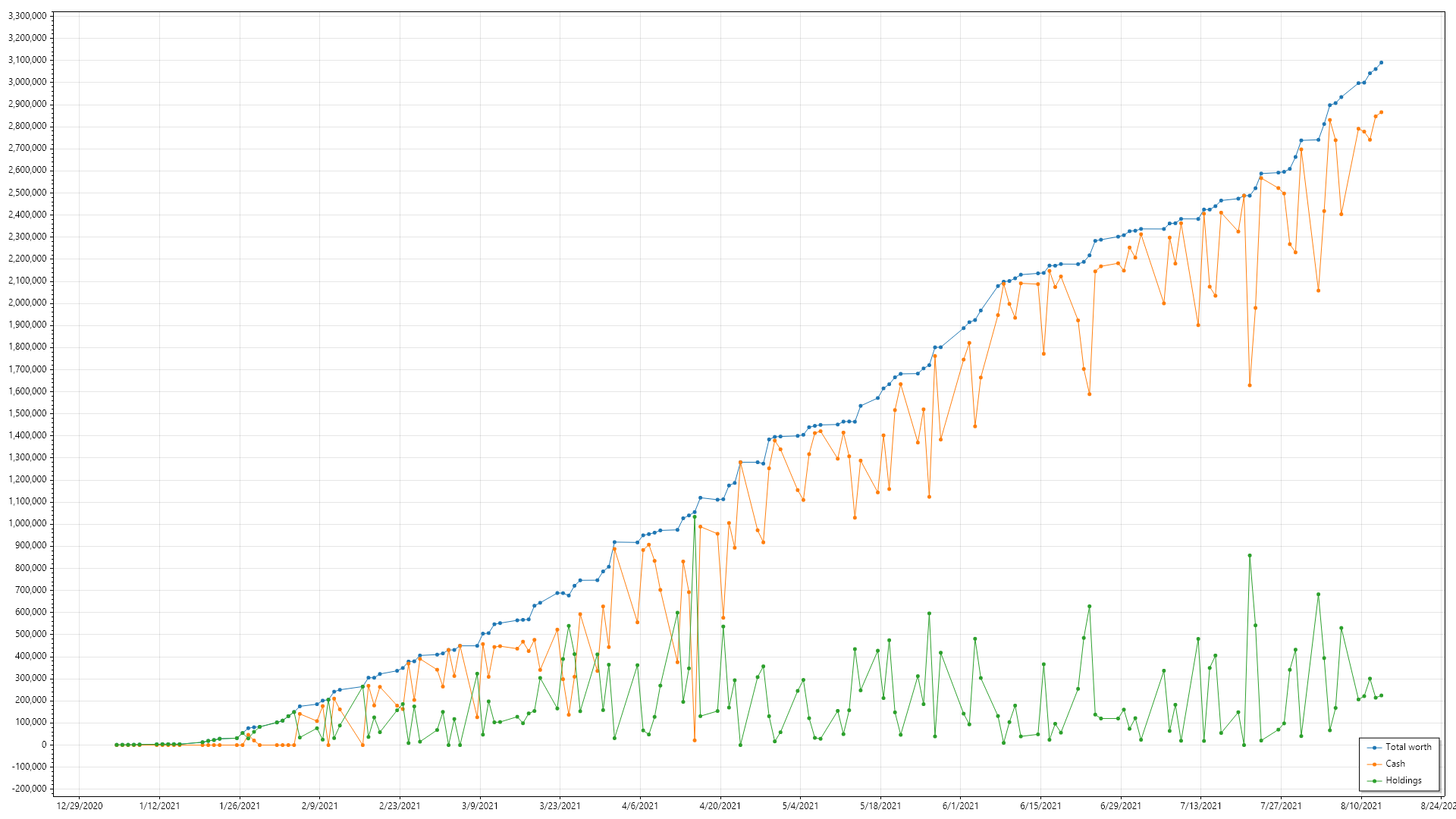Click the 8/10/2021 x-axis date label

(1360, 806)
